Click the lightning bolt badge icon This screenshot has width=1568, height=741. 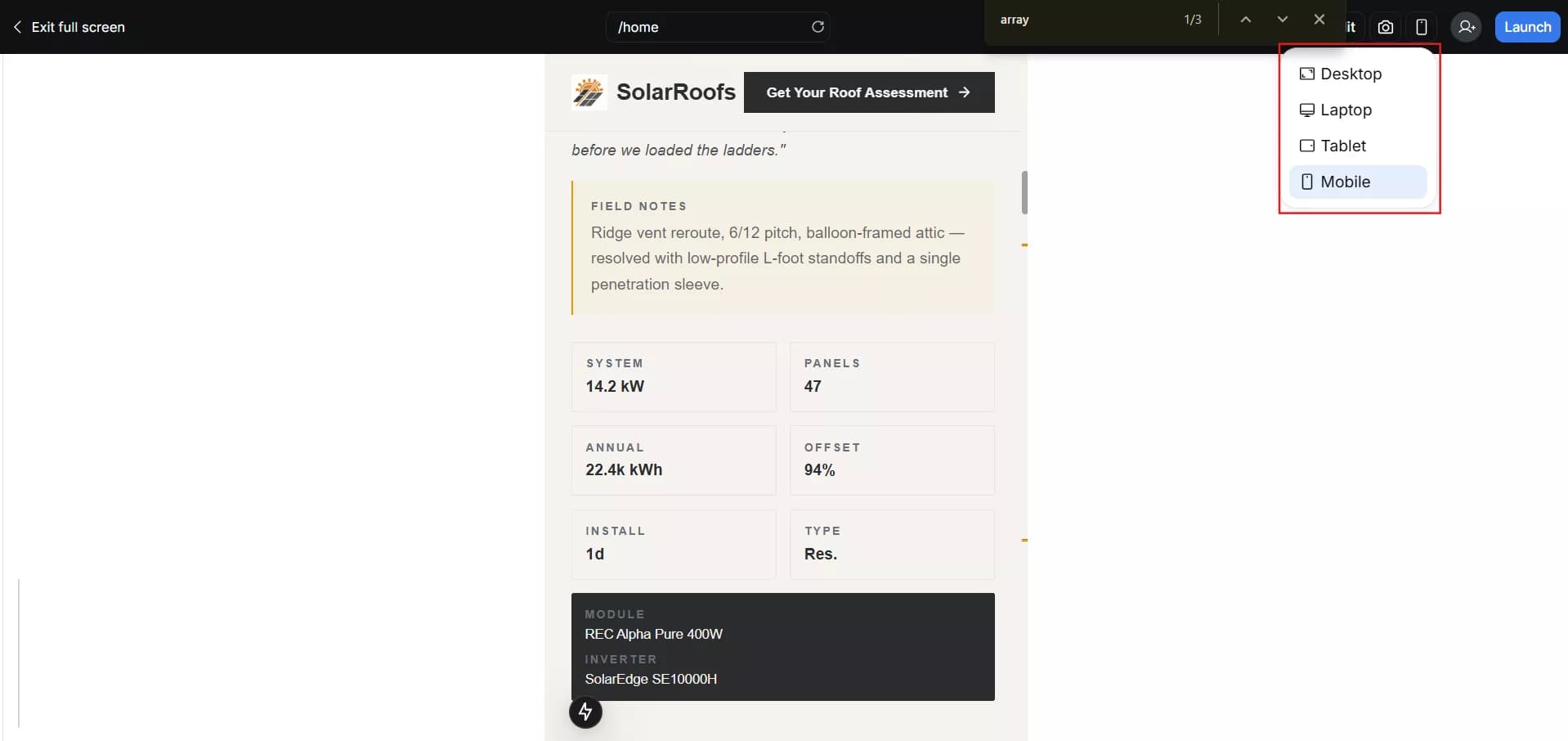click(x=585, y=712)
